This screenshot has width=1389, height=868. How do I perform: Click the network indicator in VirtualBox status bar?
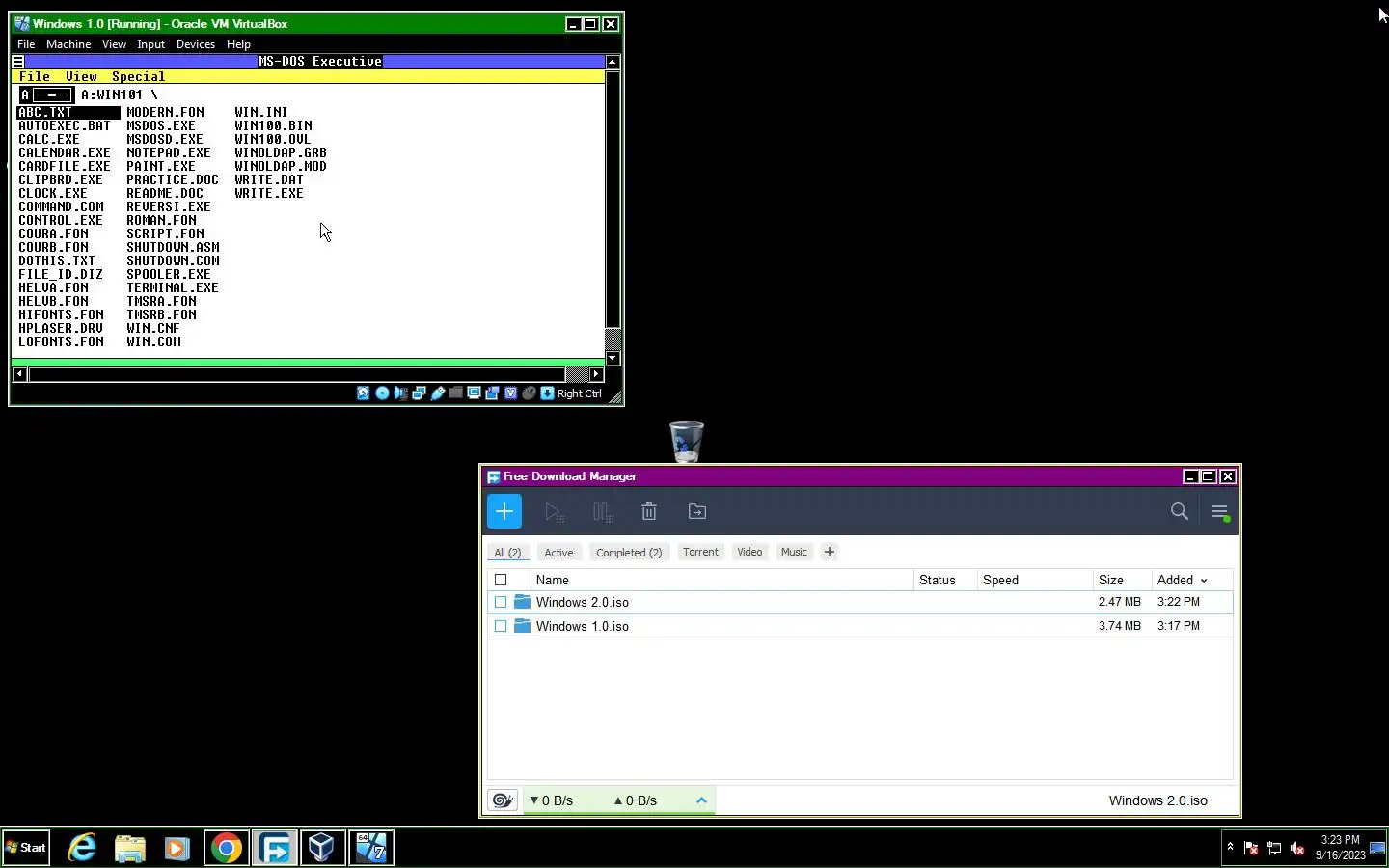click(419, 393)
